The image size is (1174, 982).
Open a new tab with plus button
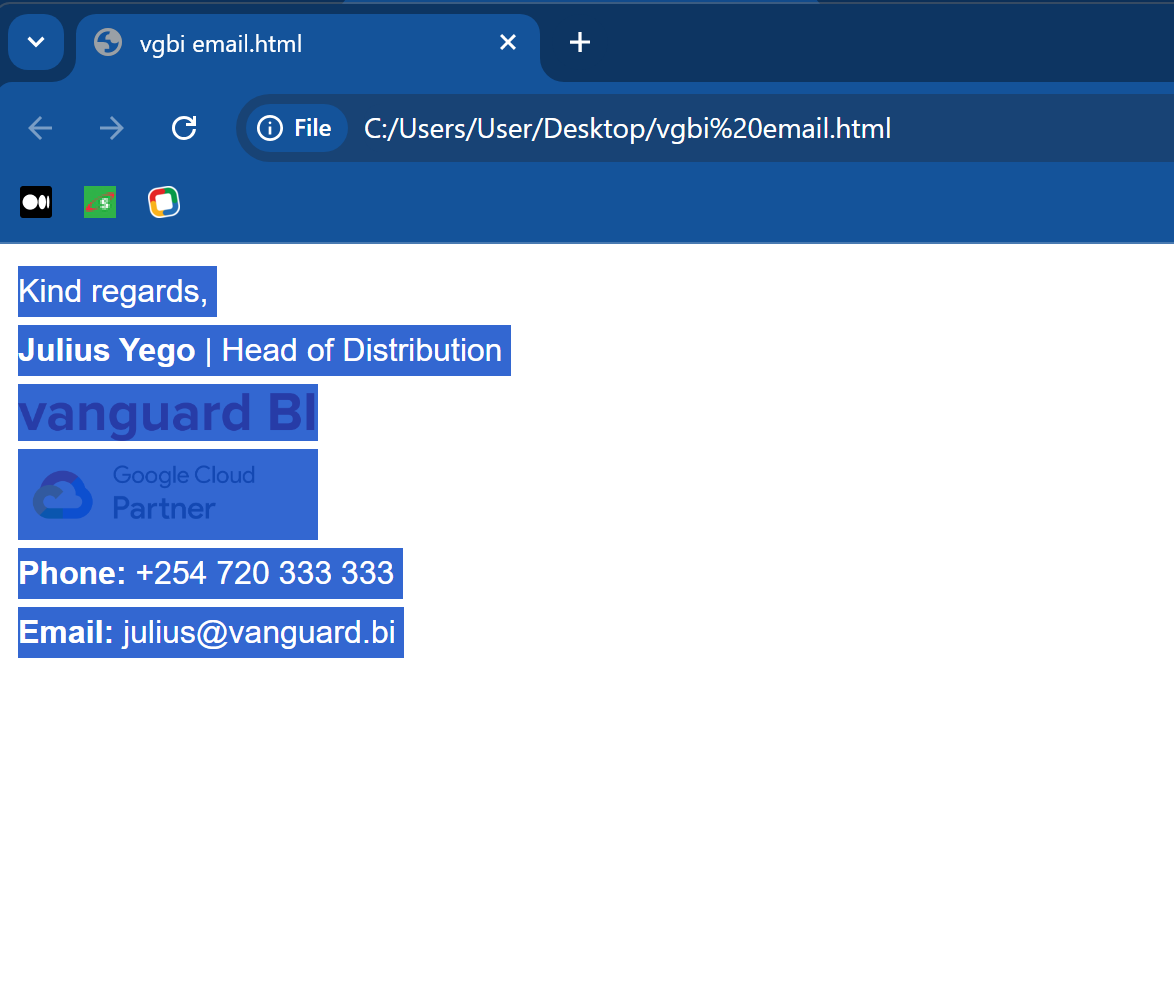(x=580, y=43)
